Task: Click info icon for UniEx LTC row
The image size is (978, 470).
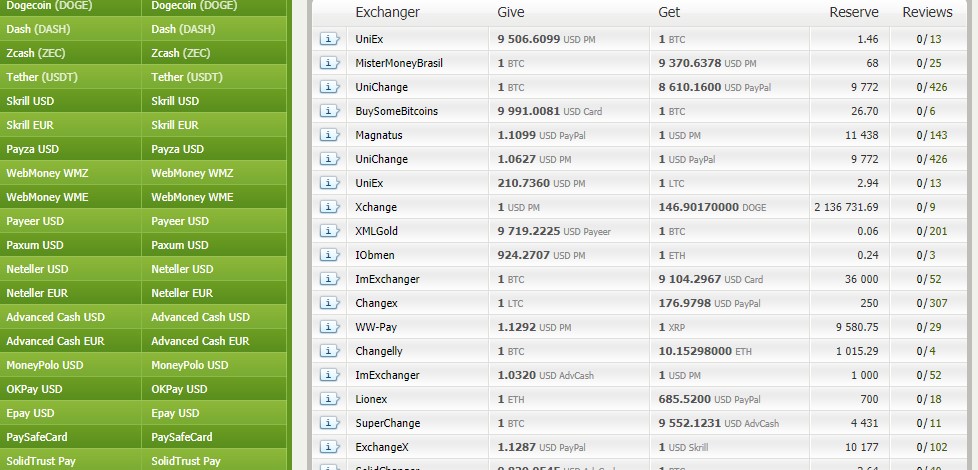Action: coord(329,183)
